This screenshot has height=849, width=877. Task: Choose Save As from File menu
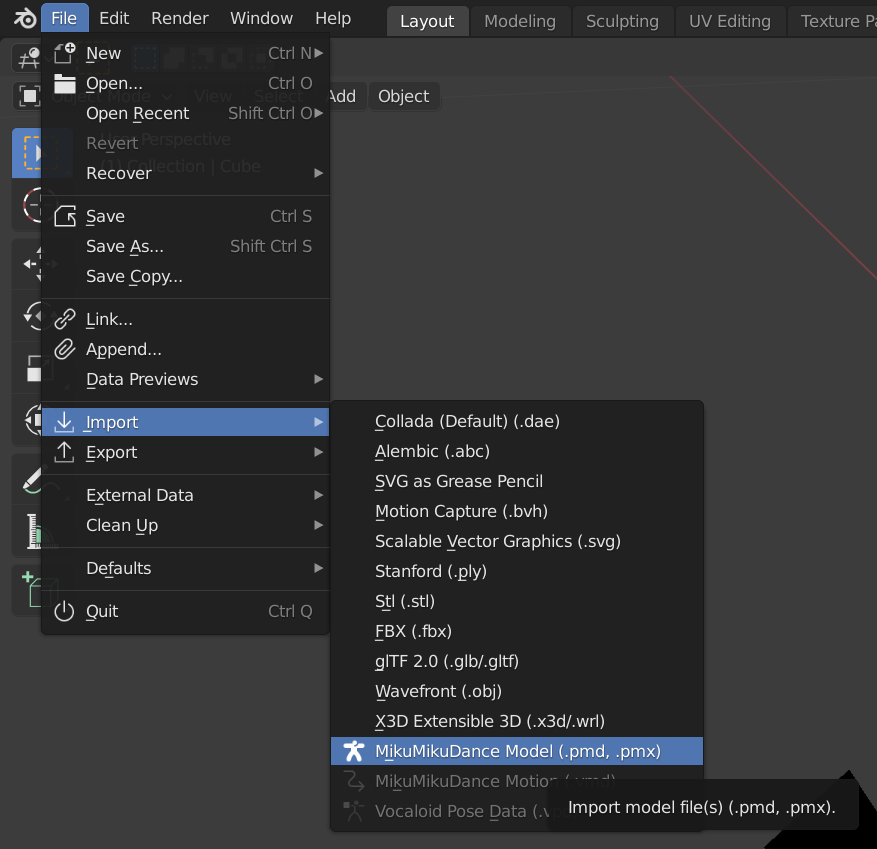(125, 246)
